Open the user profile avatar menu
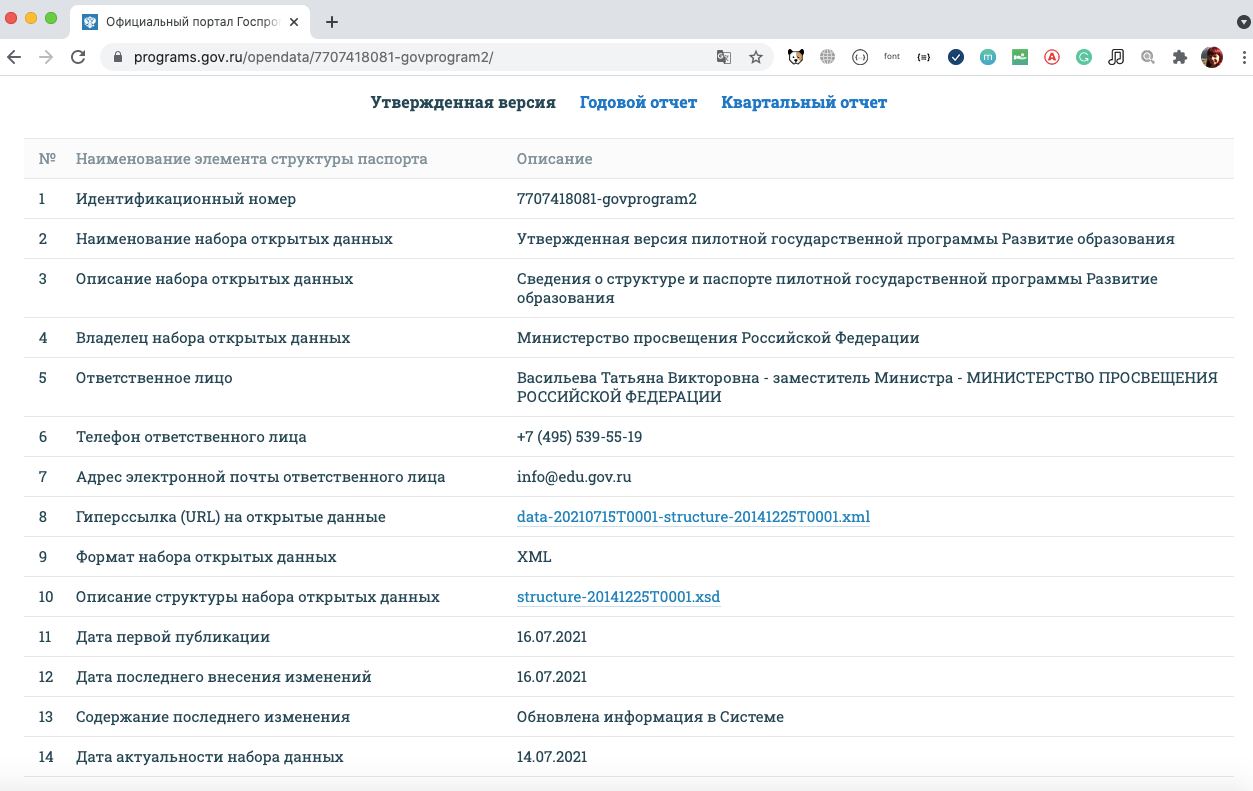This screenshot has height=791, width=1253. (x=1212, y=57)
